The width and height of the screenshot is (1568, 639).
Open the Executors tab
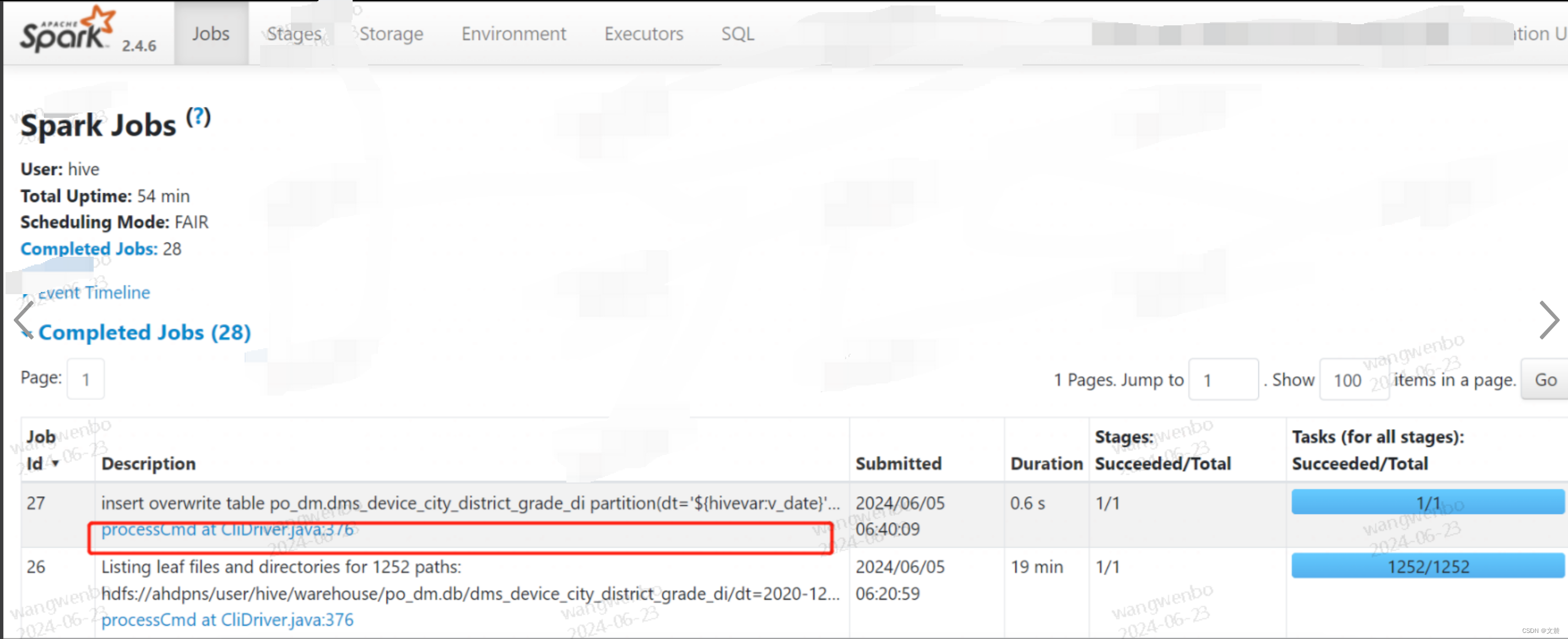point(644,34)
